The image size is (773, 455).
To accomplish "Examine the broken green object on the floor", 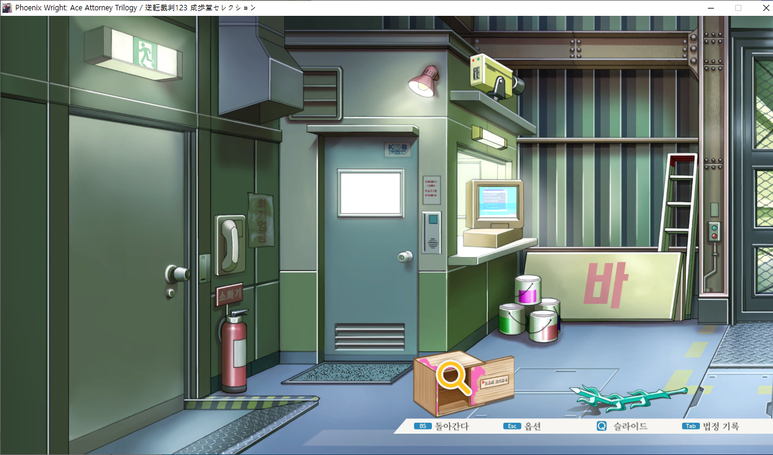I will pos(628,397).
